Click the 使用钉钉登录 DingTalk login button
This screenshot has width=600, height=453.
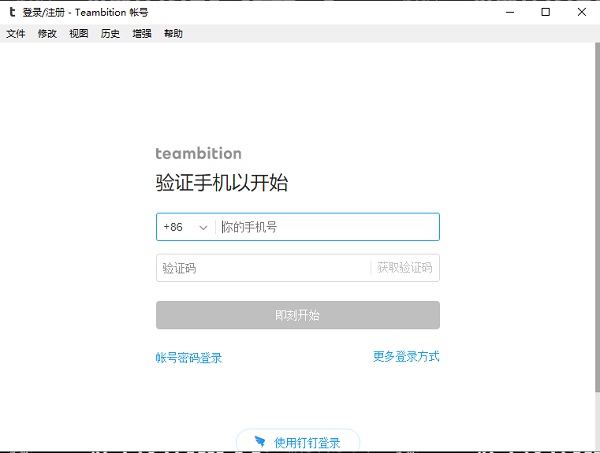[298, 441]
